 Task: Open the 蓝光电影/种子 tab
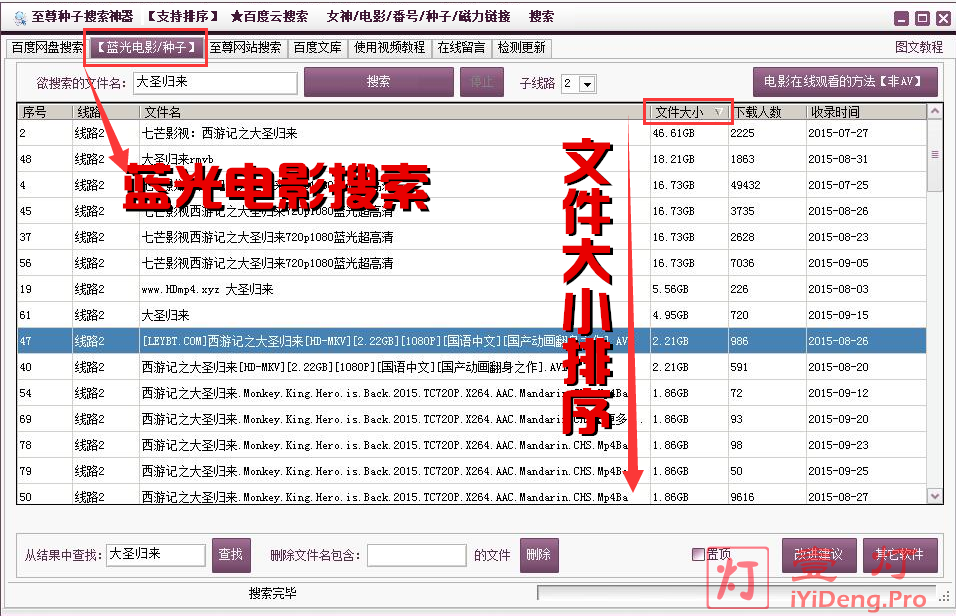click(x=146, y=48)
